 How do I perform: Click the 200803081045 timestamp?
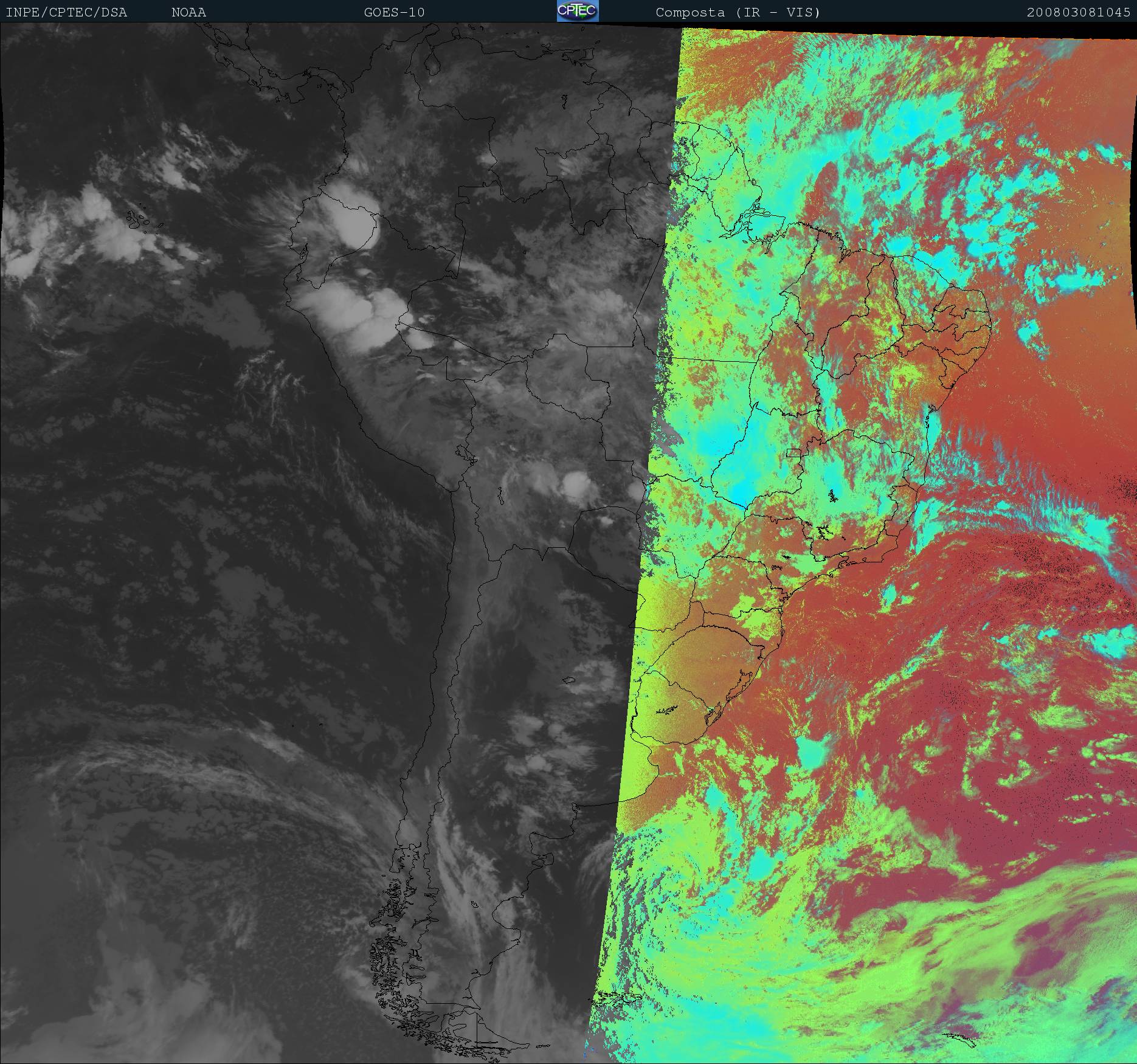pos(1078,12)
